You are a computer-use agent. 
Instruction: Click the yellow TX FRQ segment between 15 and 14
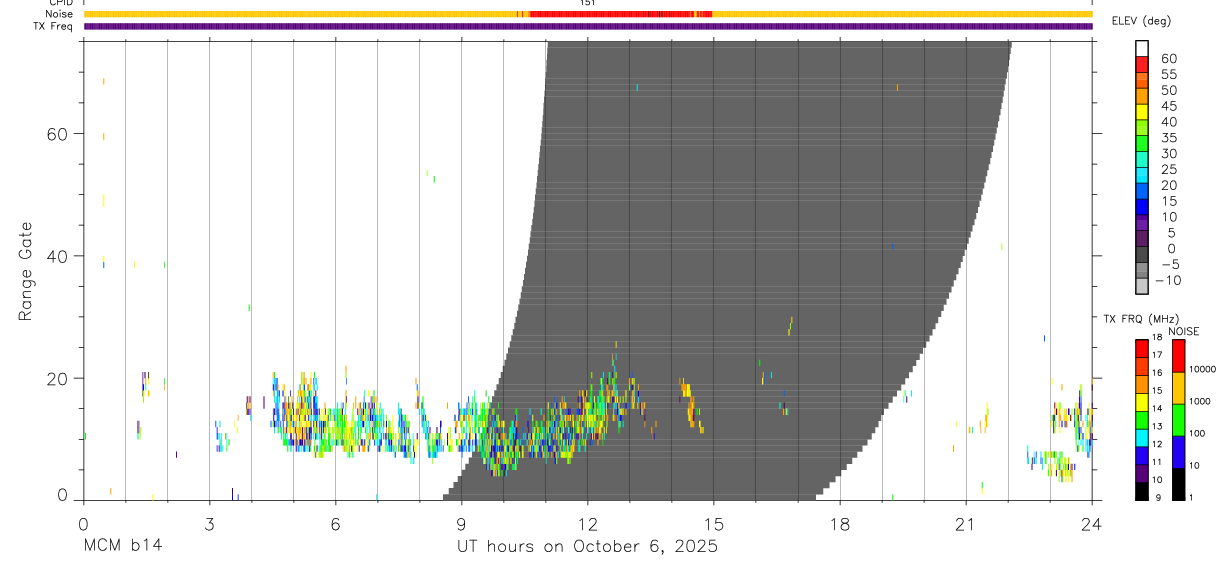[x=1141, y=401]
